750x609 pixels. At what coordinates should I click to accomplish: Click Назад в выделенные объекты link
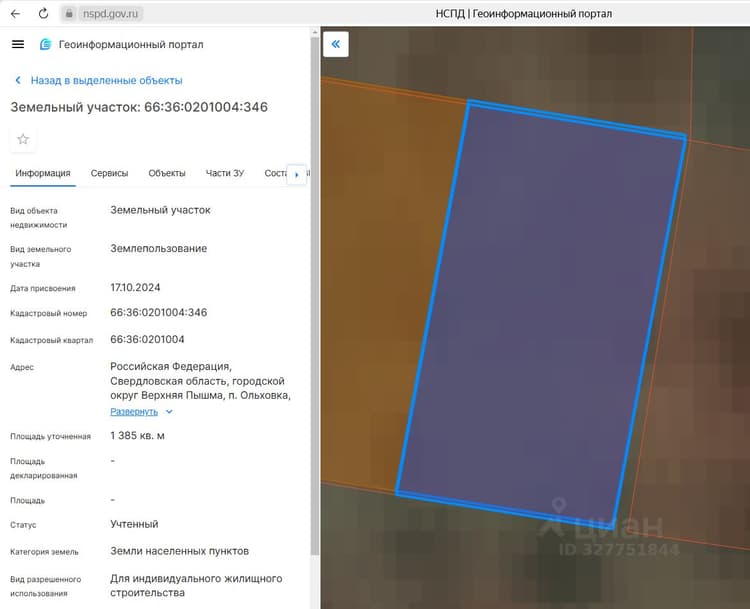pyautogui.click(x=107, y=80)
